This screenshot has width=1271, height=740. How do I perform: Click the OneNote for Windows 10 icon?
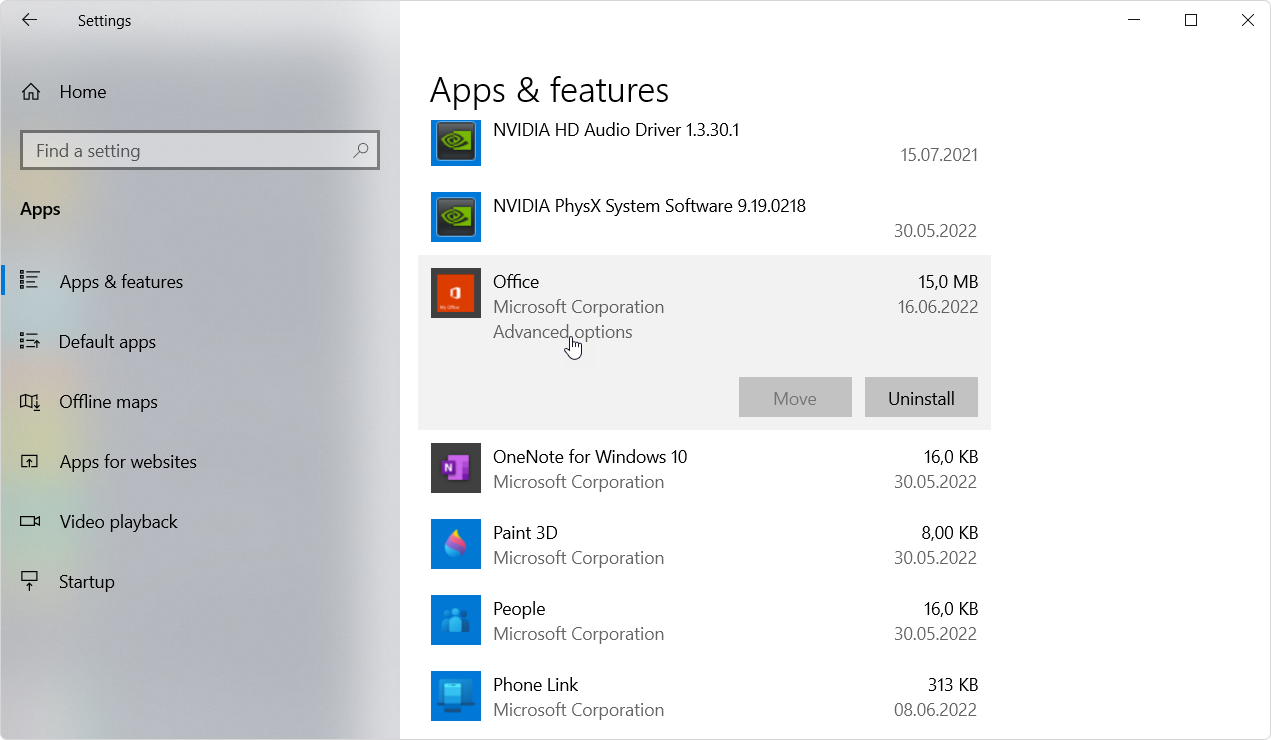[456, 468]
